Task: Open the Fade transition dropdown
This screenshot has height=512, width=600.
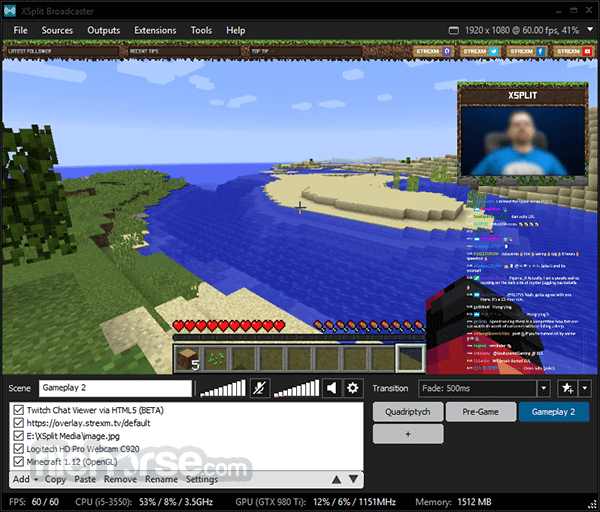Action: tap(543, 388)
